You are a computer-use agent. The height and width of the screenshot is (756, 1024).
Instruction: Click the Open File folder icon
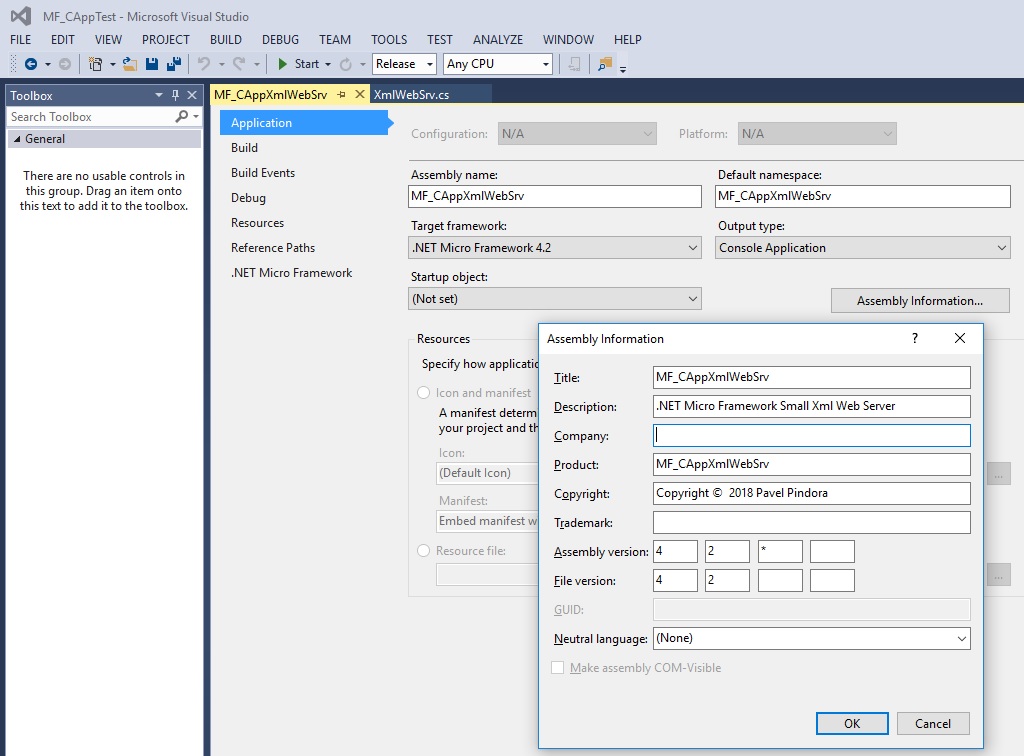click(x=130, y=64)
